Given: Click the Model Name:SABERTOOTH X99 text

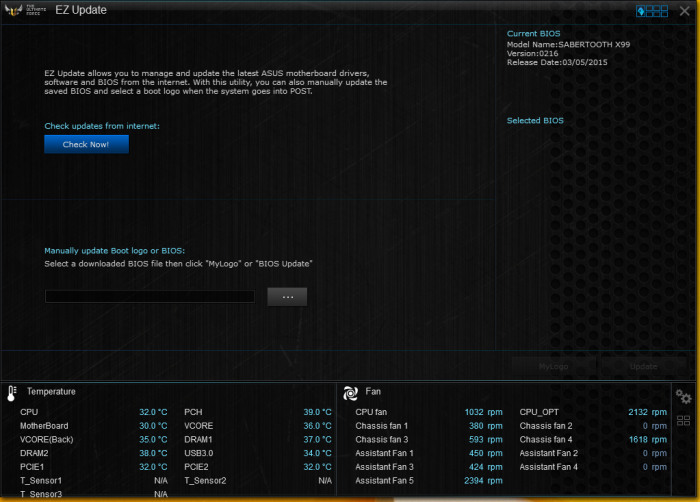Looking at the screenshot, I should [568, 45].
